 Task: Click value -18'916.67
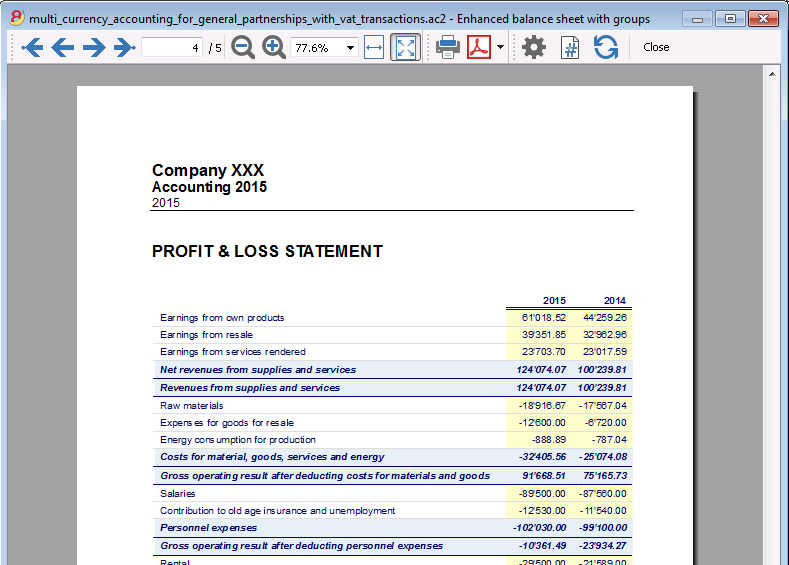(542, 406)
